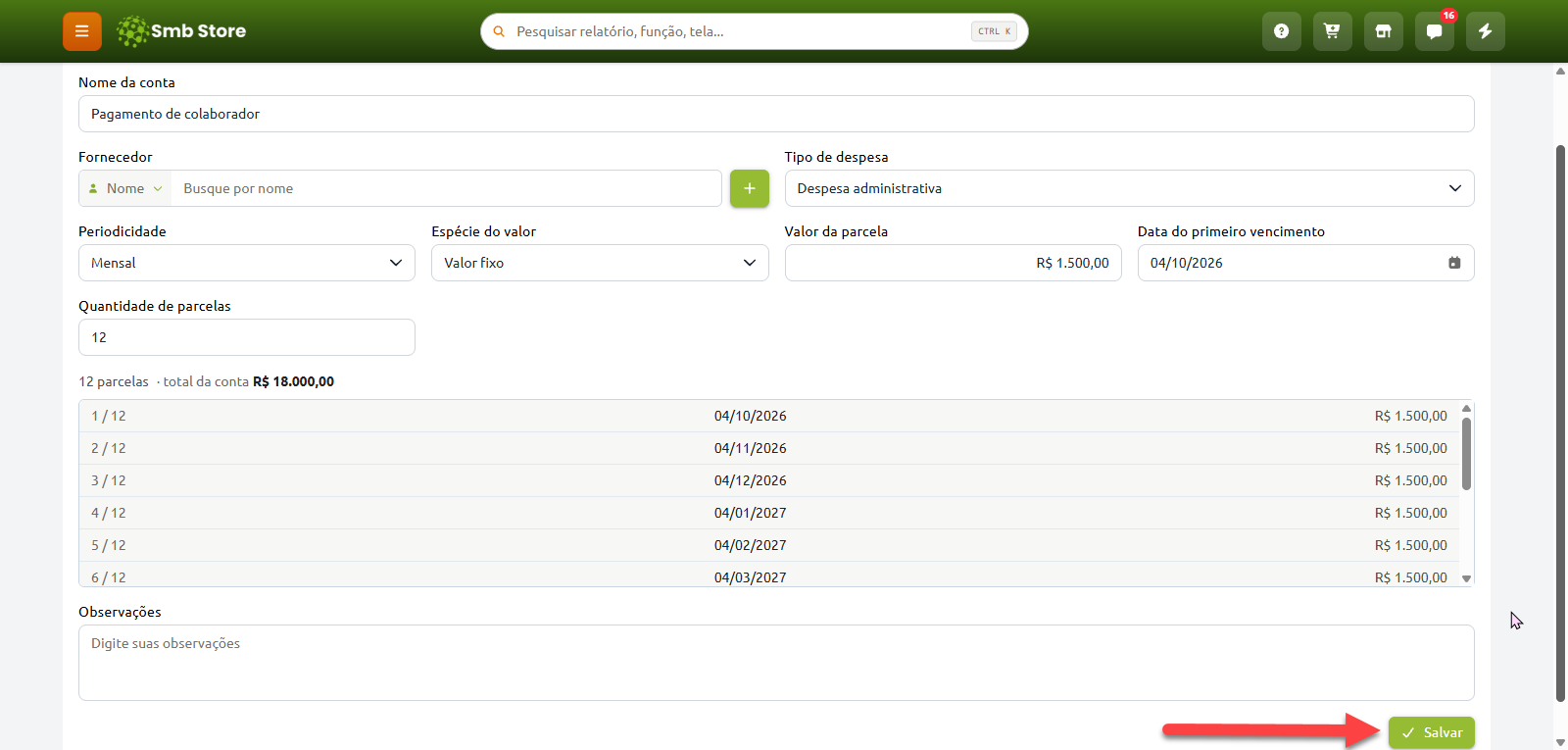This screenshot has width=1568, height=750.
Task: Click the date 04/01/2027
Action: tap(750, 513)
